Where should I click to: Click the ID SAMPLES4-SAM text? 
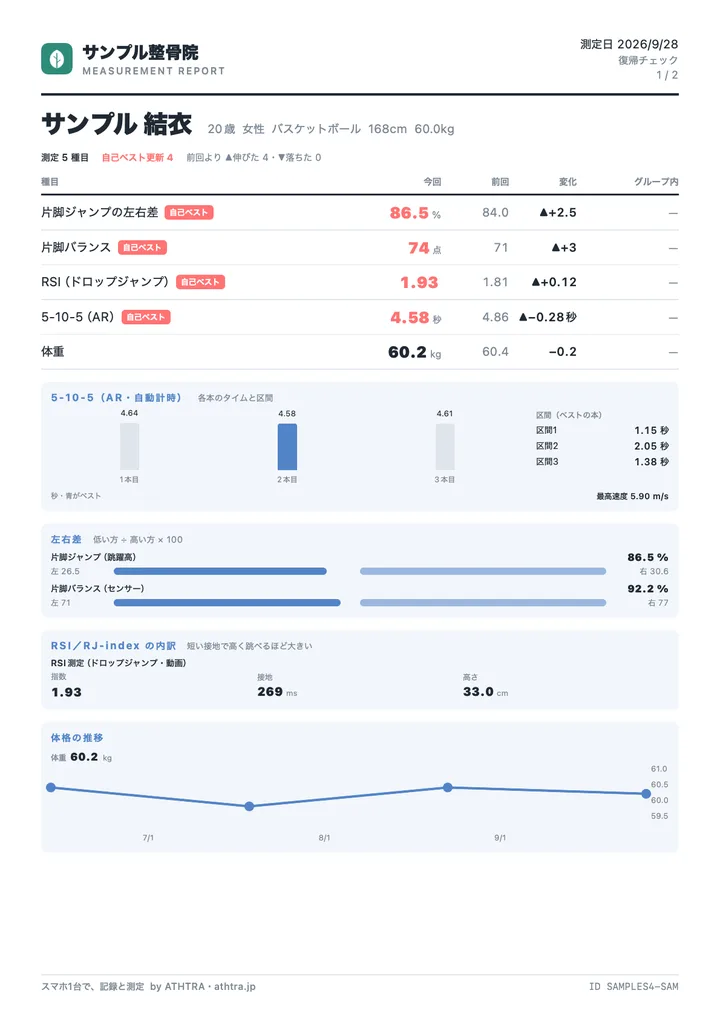pyautogui.click(x=634, y=987)
